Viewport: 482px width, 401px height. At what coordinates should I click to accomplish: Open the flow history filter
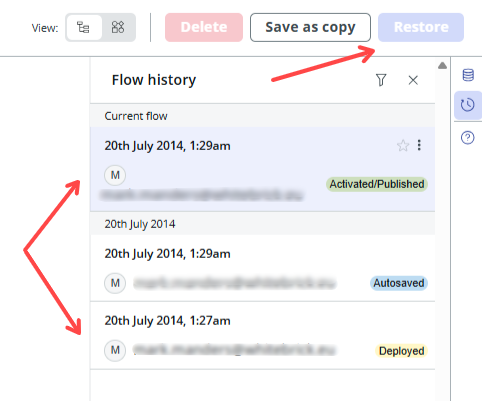(x=381, y=80)
